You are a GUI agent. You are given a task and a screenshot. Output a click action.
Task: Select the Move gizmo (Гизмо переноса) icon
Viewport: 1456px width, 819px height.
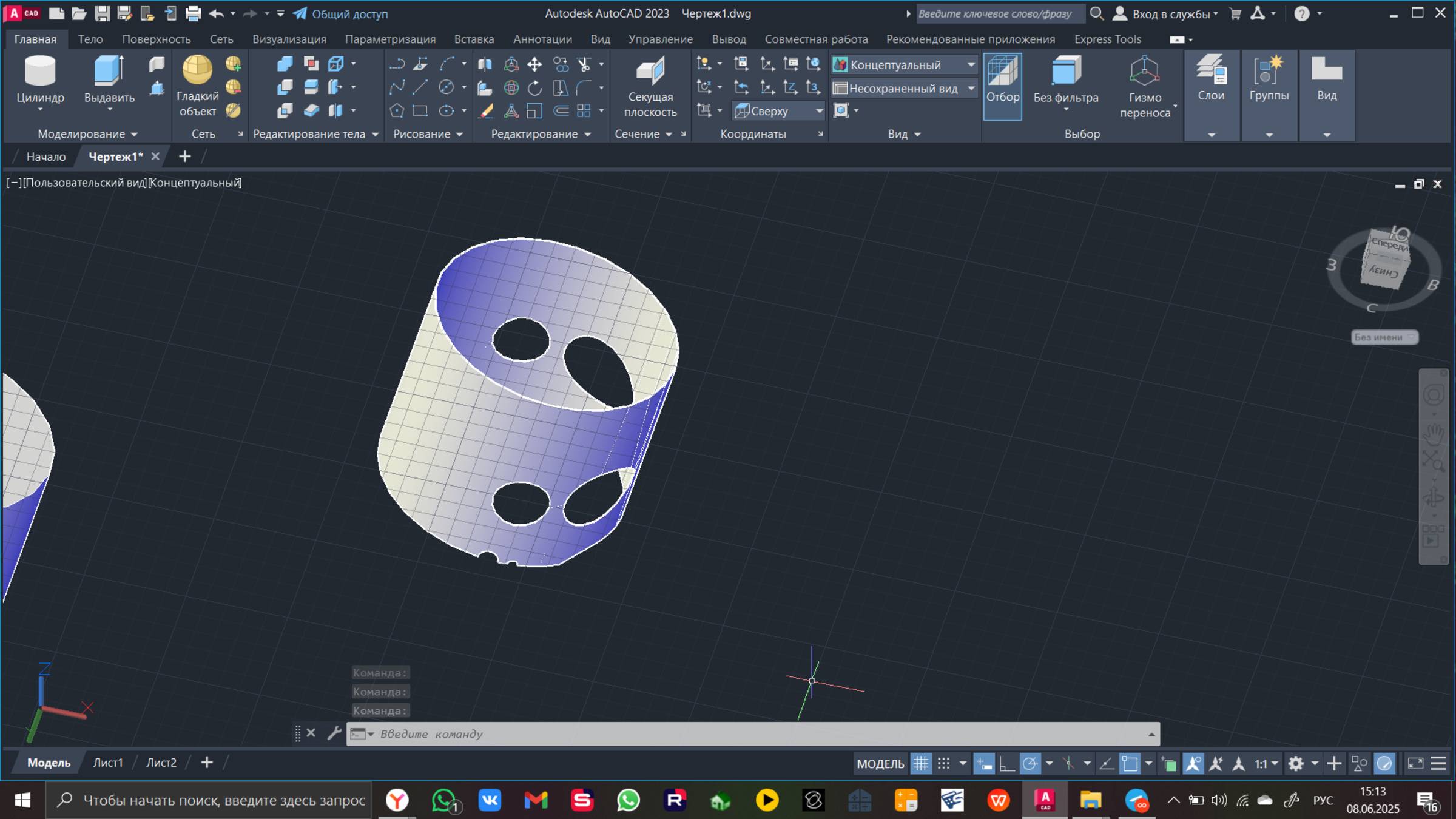(x=1144, y=72)
